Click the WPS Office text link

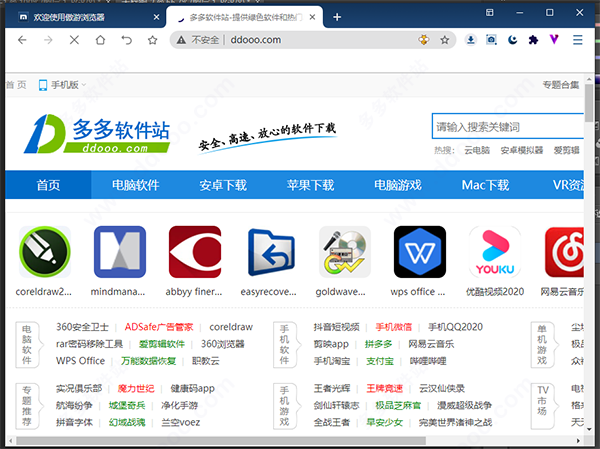pos(80,361)
